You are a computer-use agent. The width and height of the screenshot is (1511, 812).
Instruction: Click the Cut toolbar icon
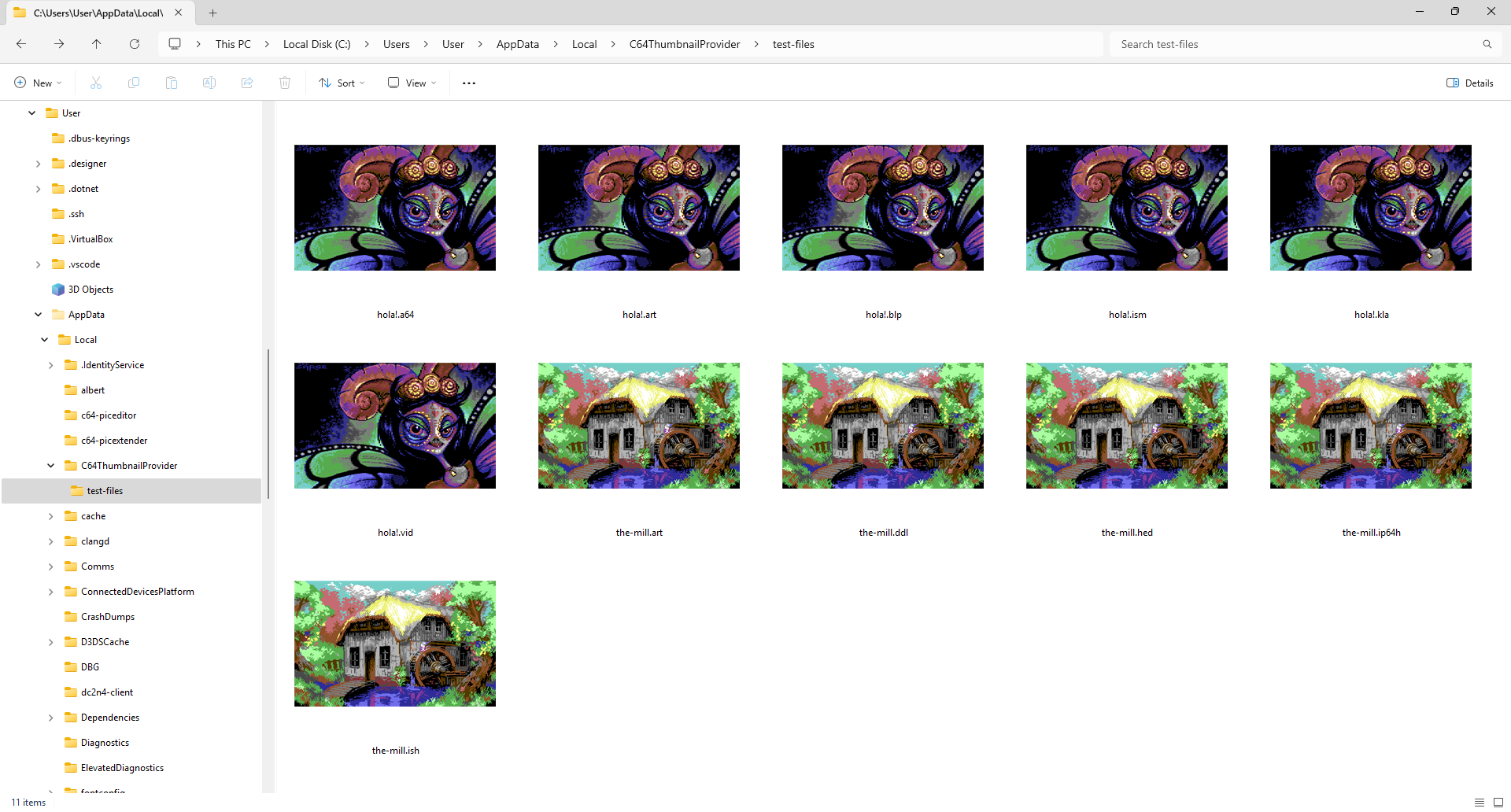pos(96,83)
